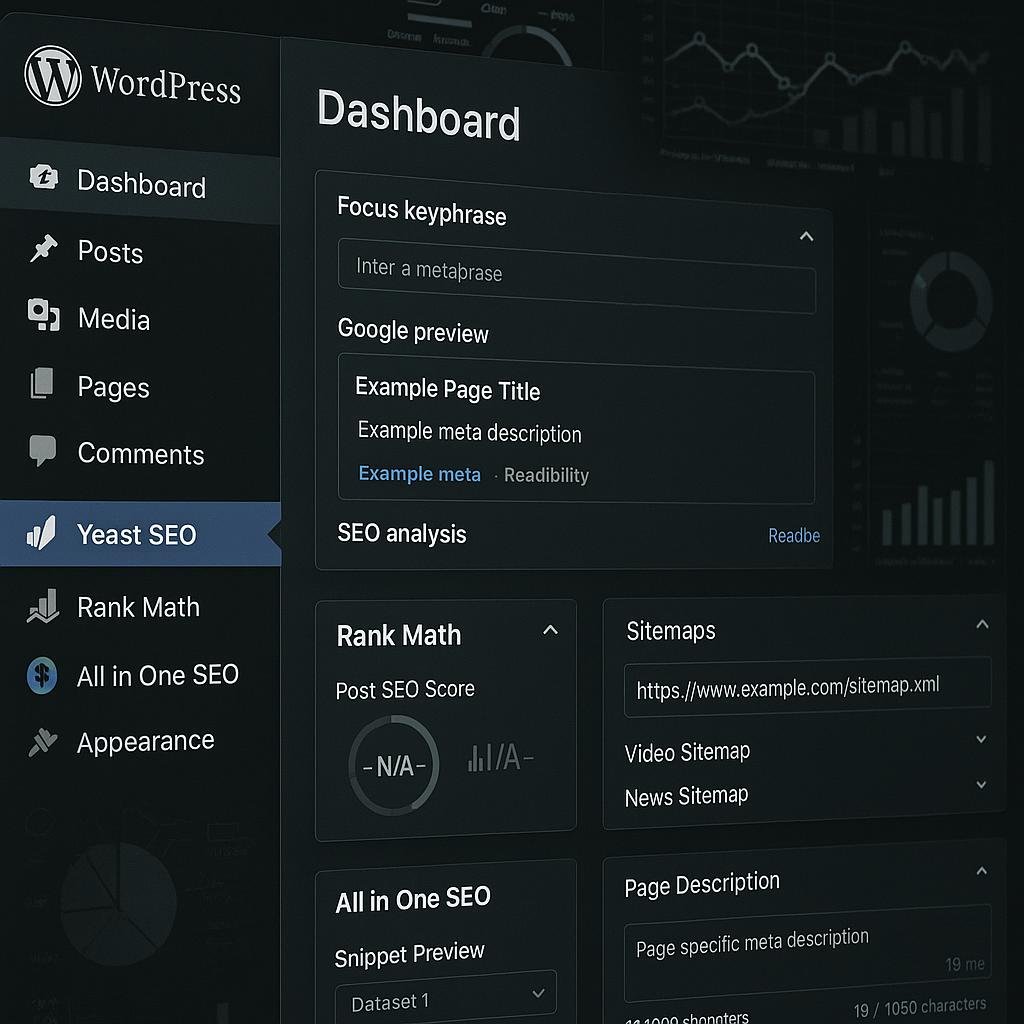Click the Dashboard page heading
This screenshot has width=1024, height=1024.
coord(419,116)
